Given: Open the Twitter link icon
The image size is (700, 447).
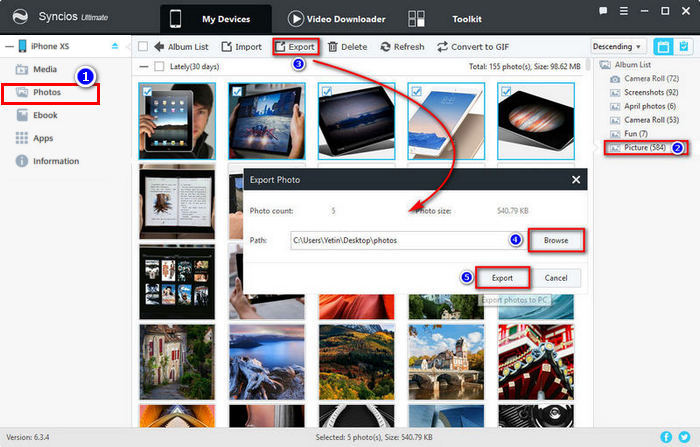Looking at the screenshot, I should 684,437.
